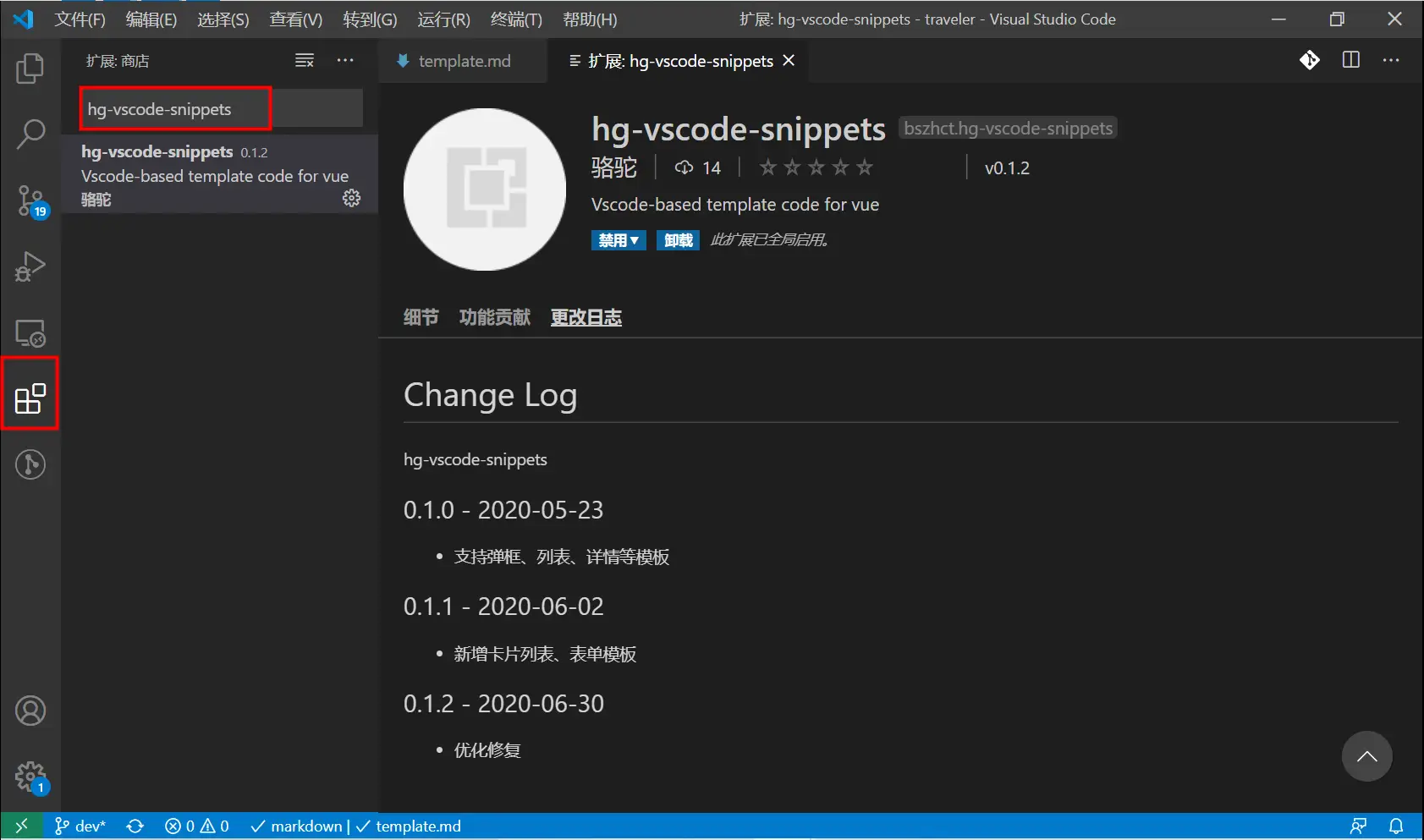Screen dimensions: 1424x840
Task: Click the bszhct.hg-vscode-snippets identifier badge
Action: click(1008, 128)
